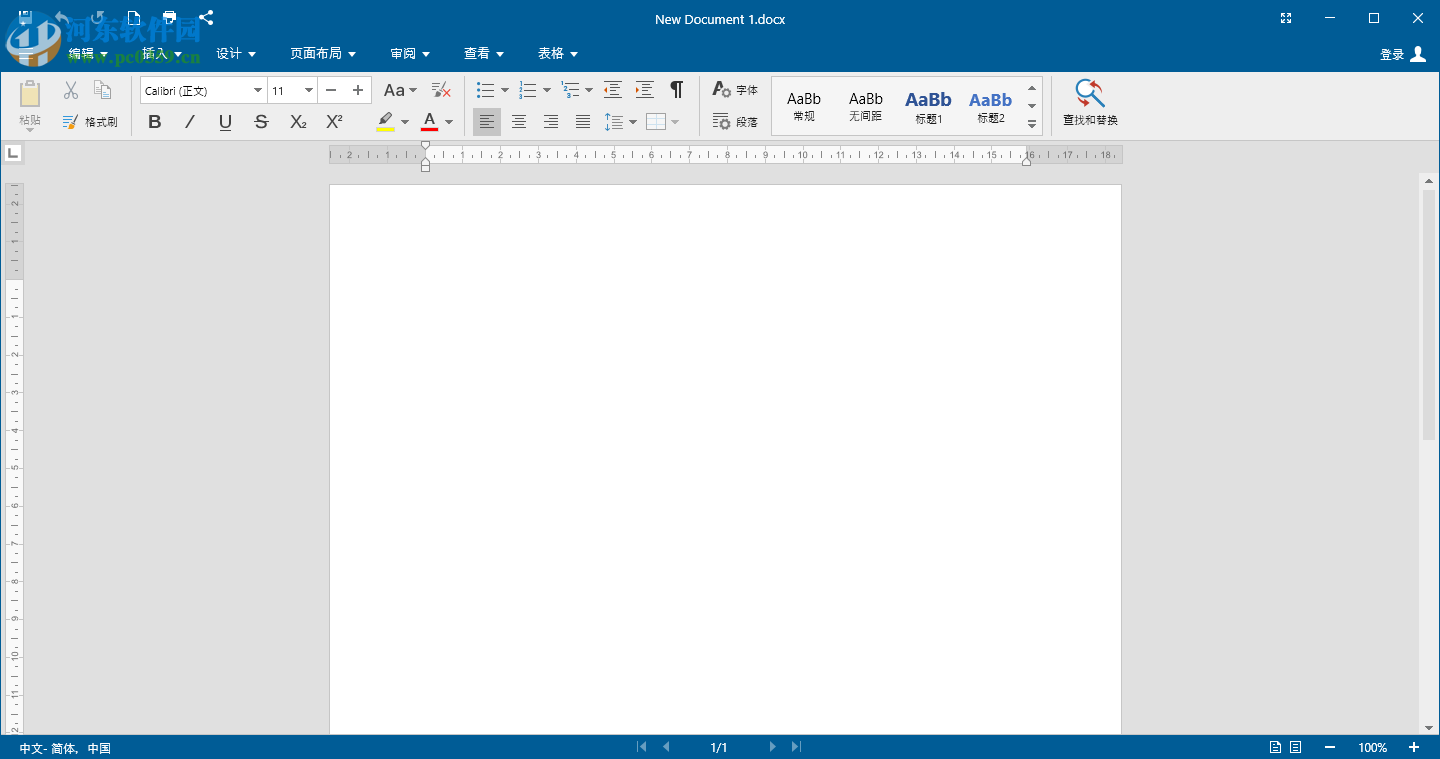Select the Format Painter tool

tap(91, 121)
